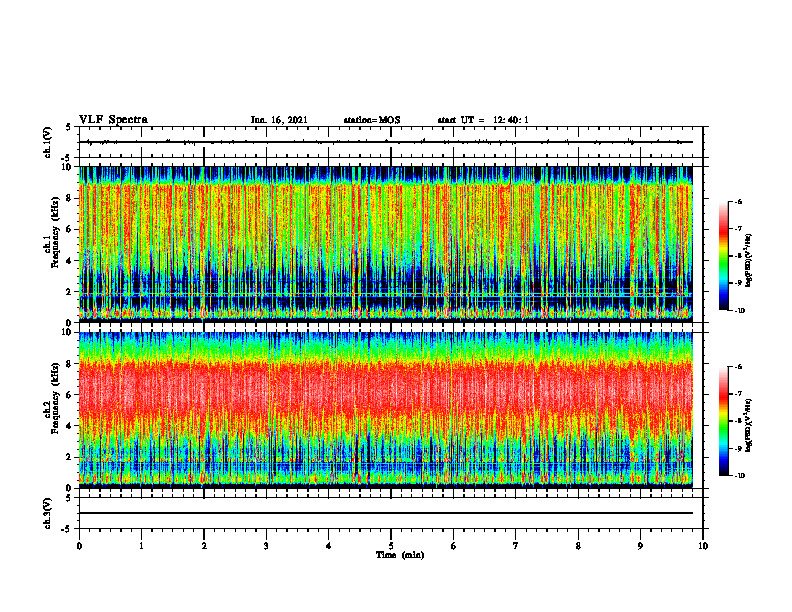The height and width of the screenshot is (612, 792).
Task: Click the ch.1 color bar log(PSD) unit label
Action: [749, 261]
